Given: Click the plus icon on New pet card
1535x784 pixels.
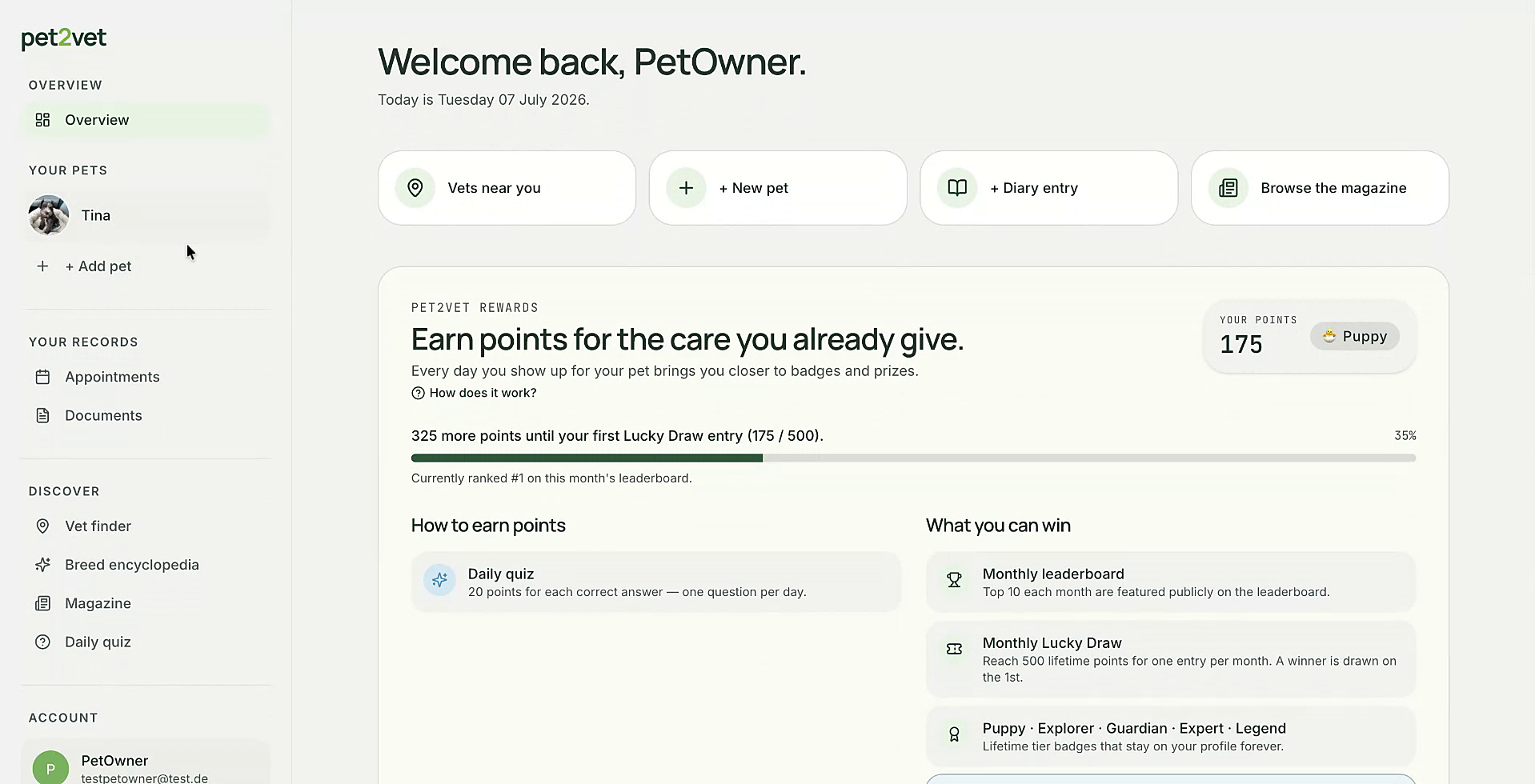Looking at the screenshot, I should pyautogui.click(x=686, y=188).
